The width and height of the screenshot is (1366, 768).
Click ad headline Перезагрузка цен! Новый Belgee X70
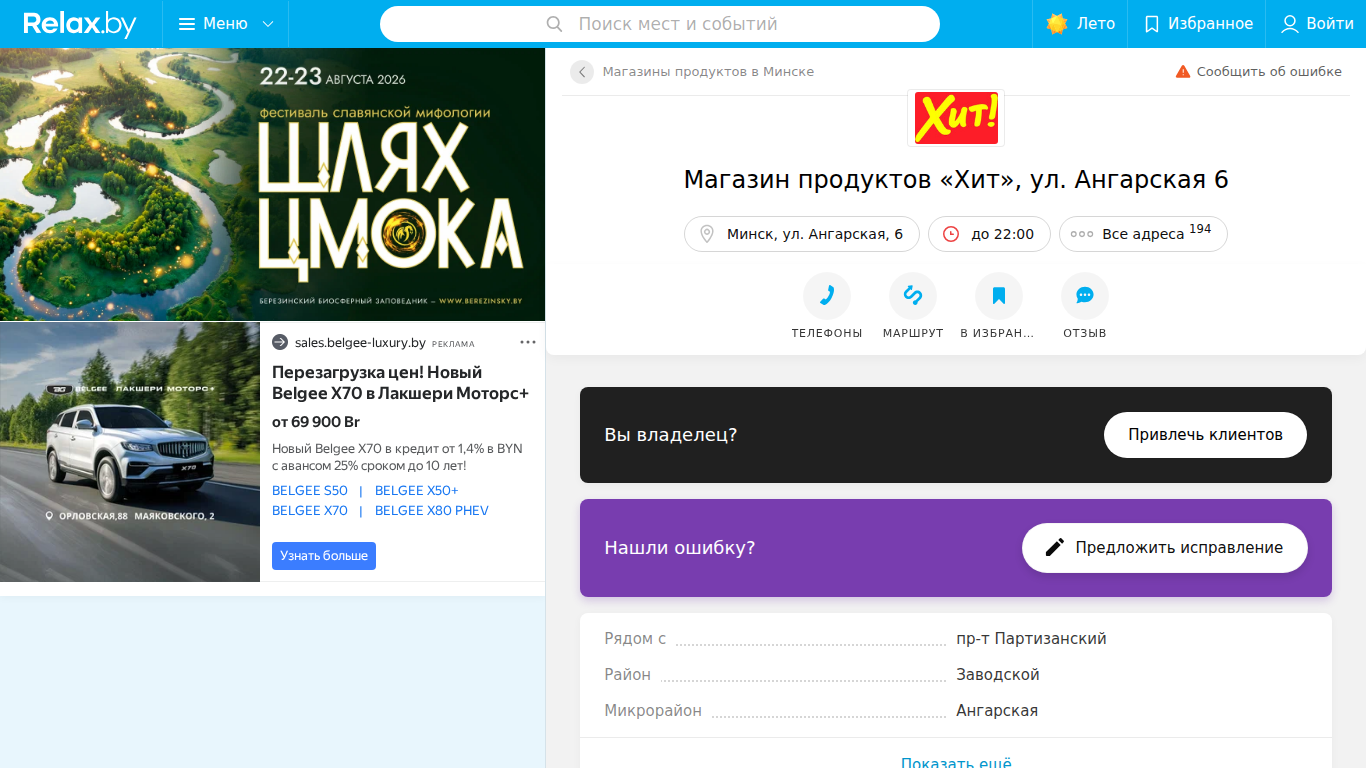pyautogui.click(x=400, y=383)
